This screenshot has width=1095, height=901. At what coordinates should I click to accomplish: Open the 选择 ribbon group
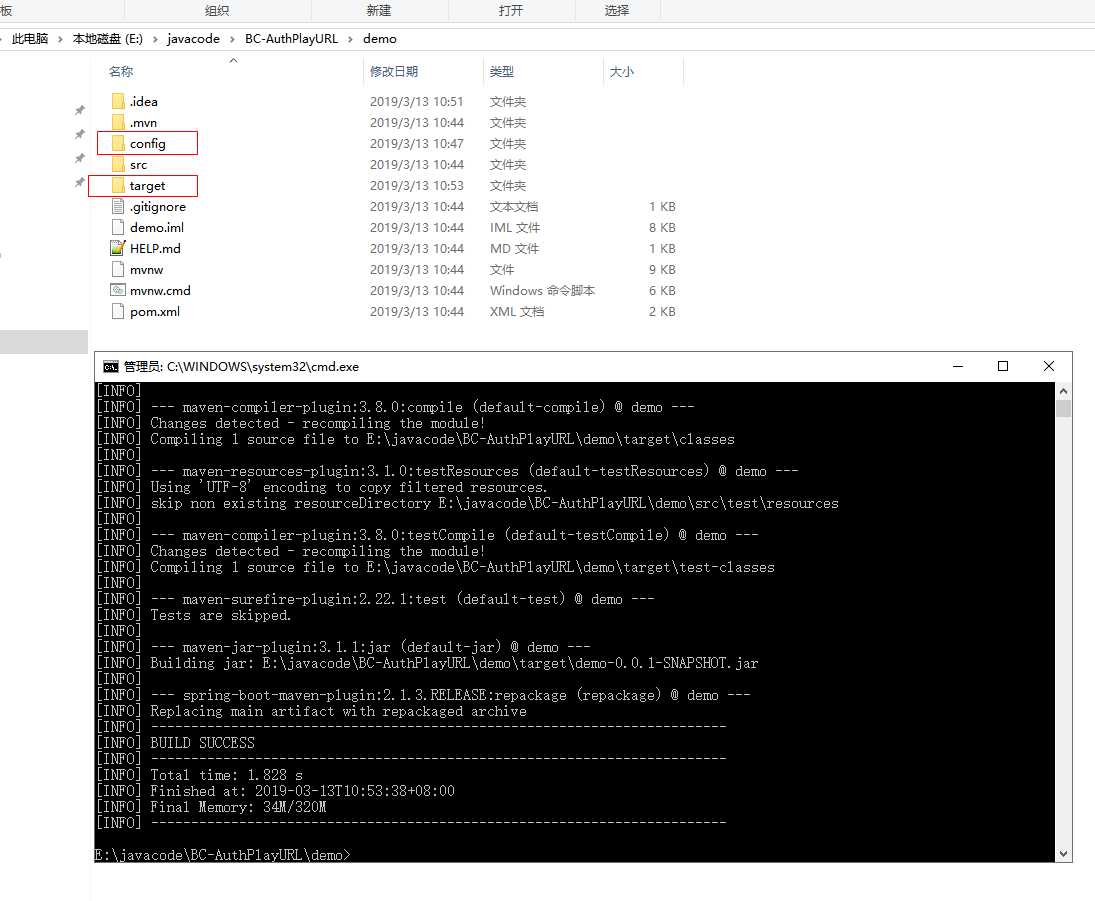[617, 10]
